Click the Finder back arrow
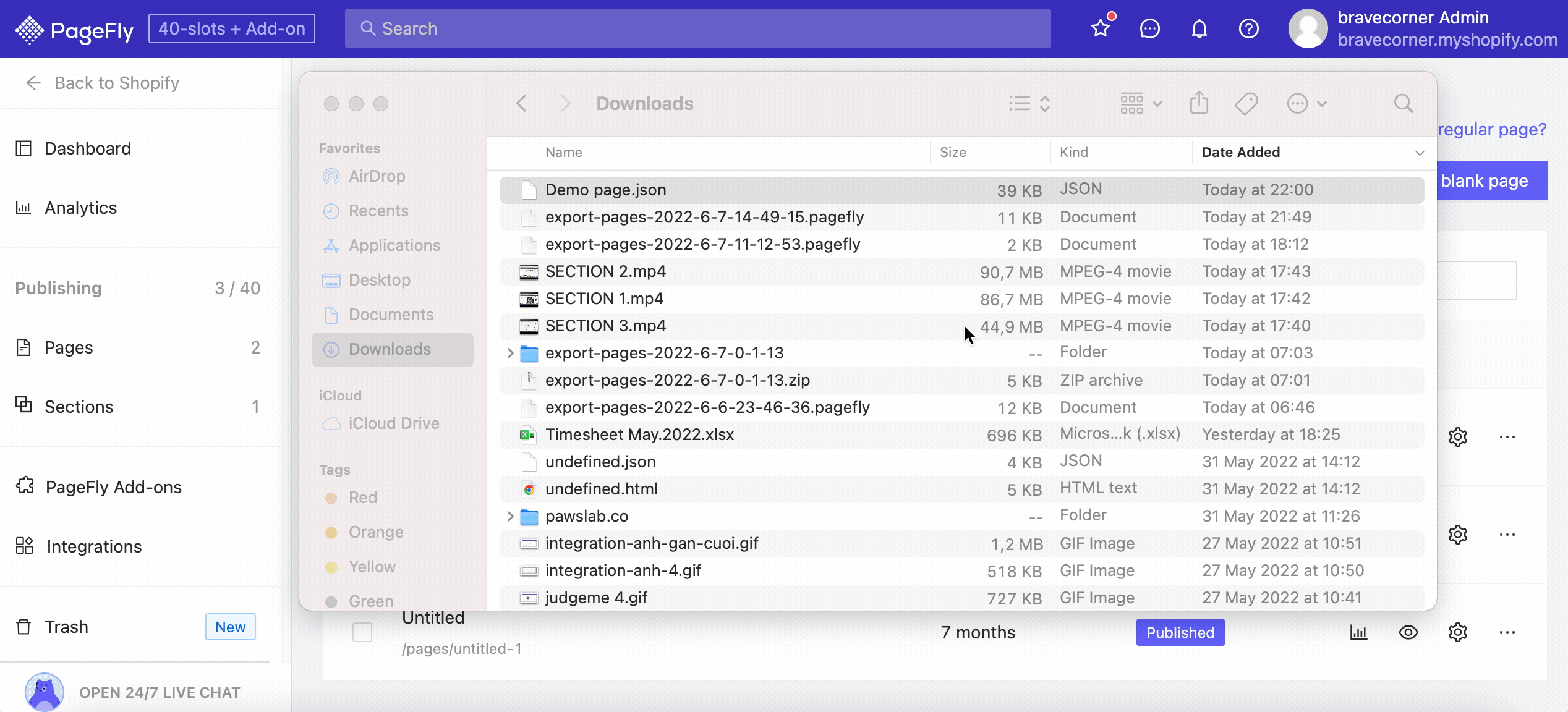This screenshot has height=712, width=1568. (522, 103)
